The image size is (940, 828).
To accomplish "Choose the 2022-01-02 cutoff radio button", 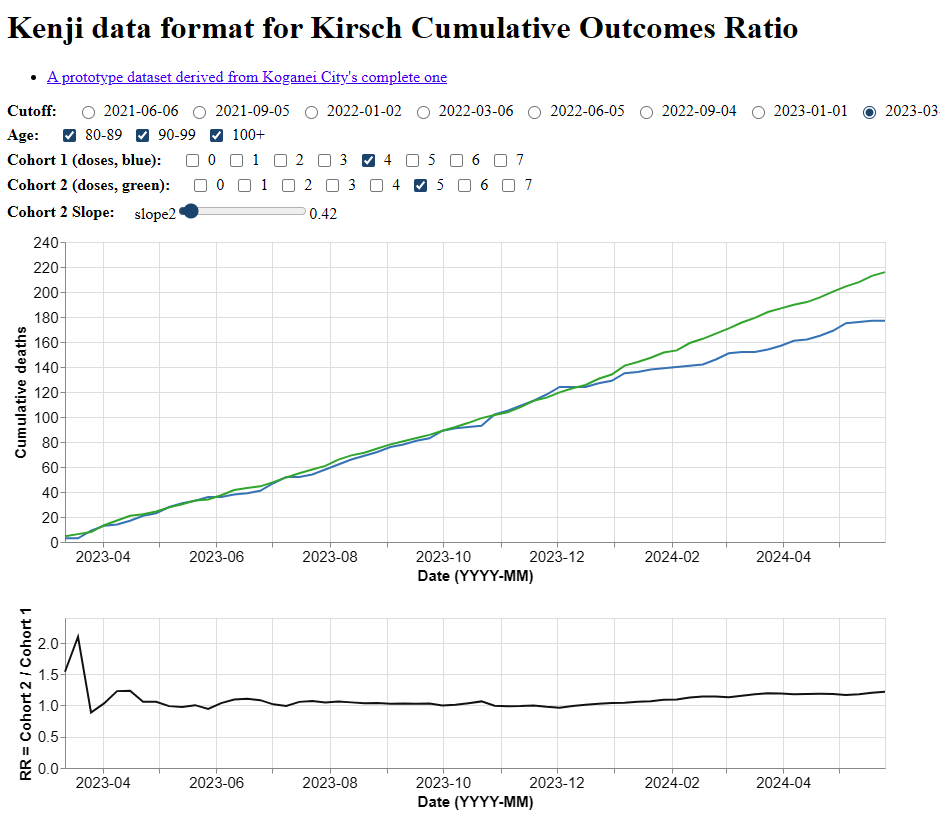I will tap(312, 112).
